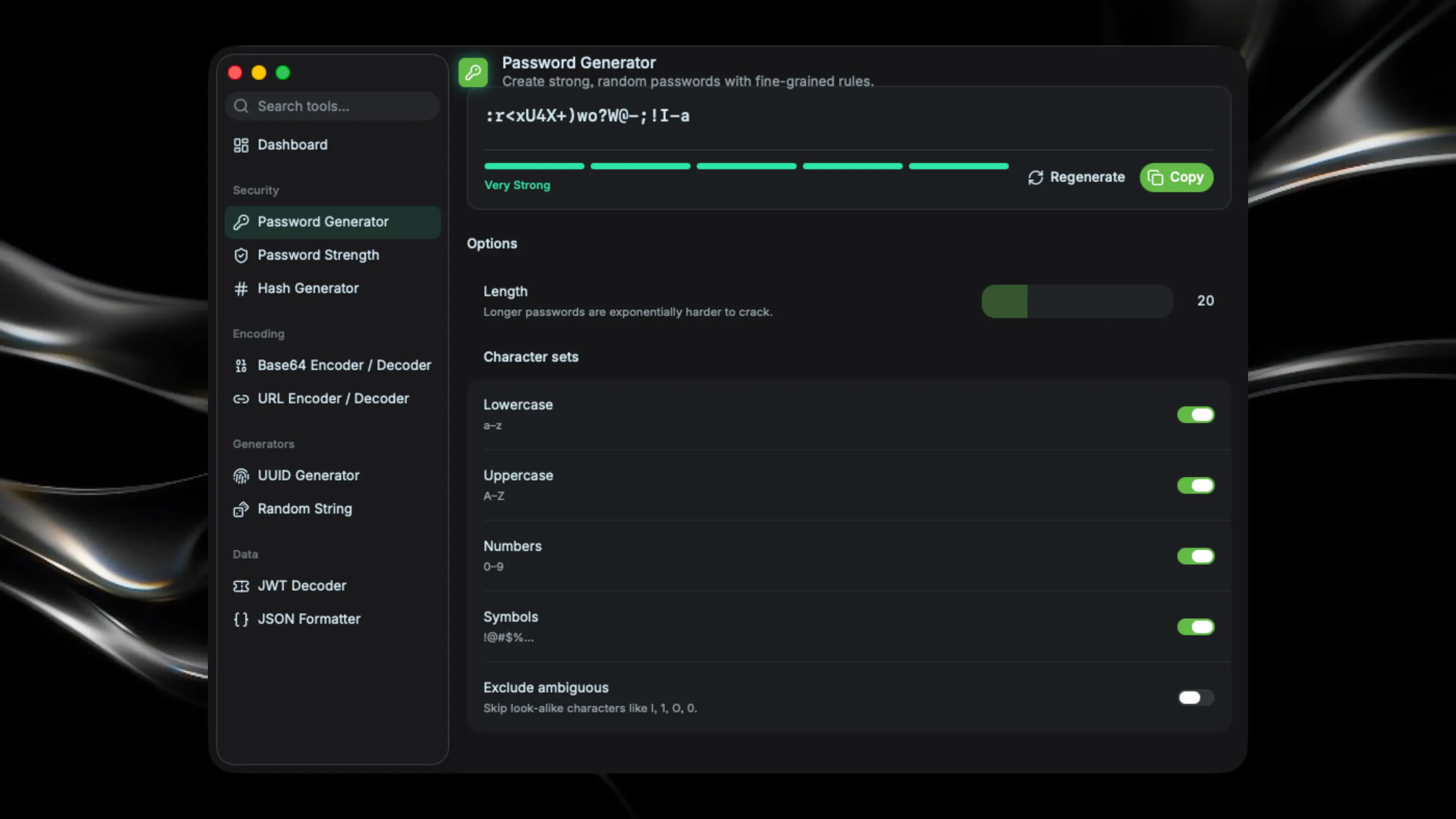Screen dimensions: 1456x819
Task: Click the password Length slider
Action: click(1077, 301)
